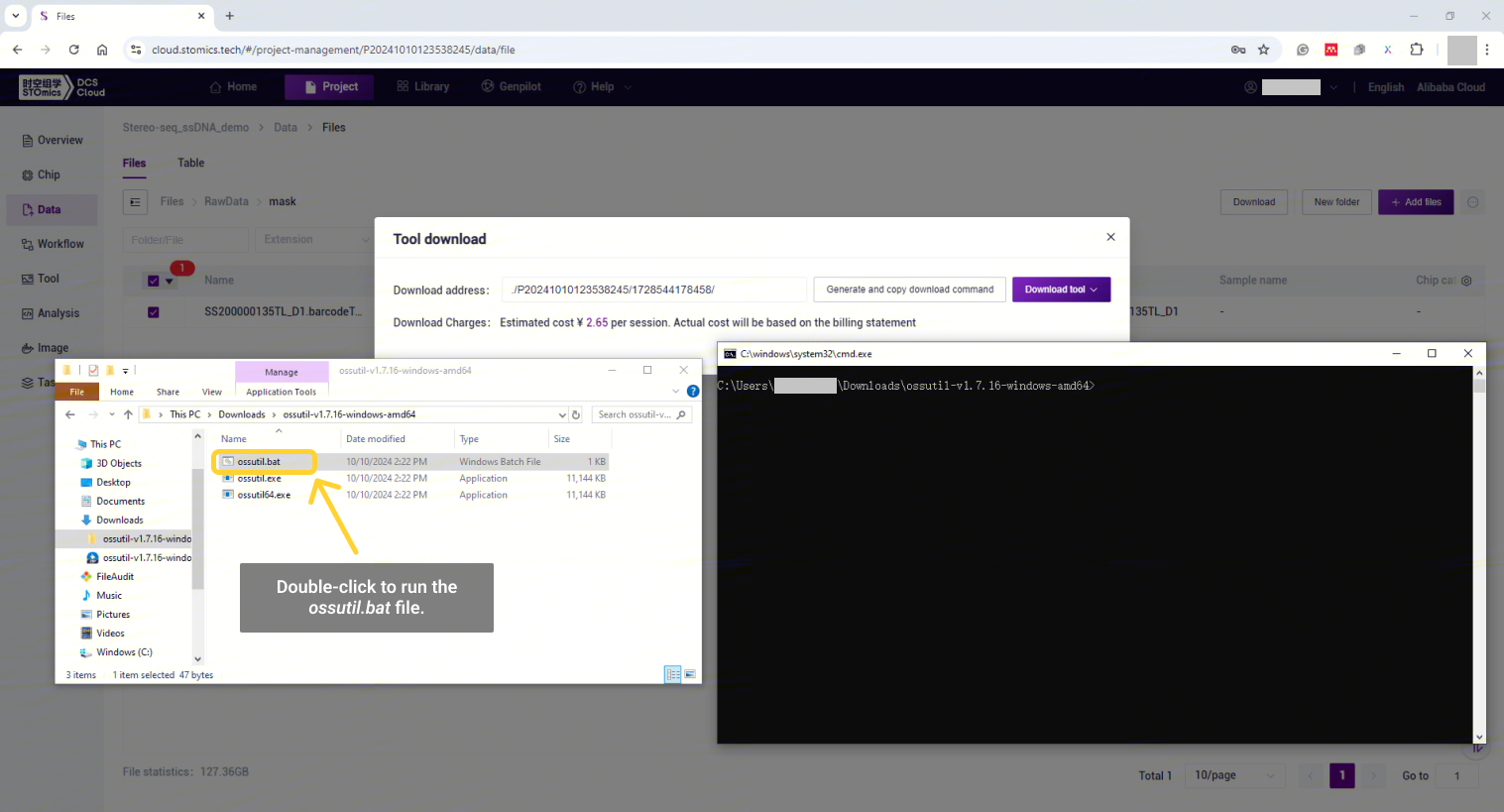
Task: Reload the page with the browser refresh icon
Action: pyautogui.click(x=73, y=50)
